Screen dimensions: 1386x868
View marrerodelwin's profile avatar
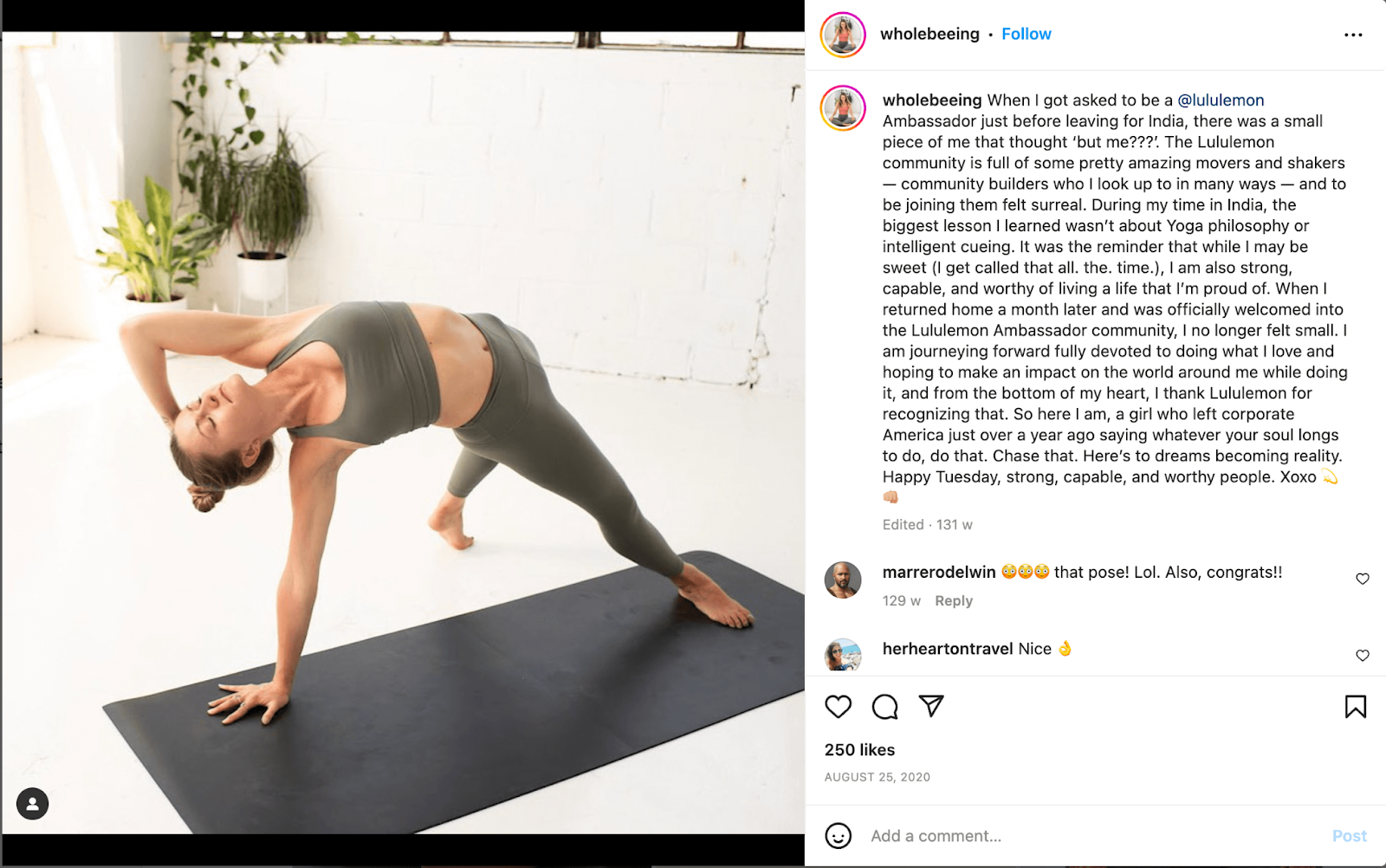tap(843, 580)
